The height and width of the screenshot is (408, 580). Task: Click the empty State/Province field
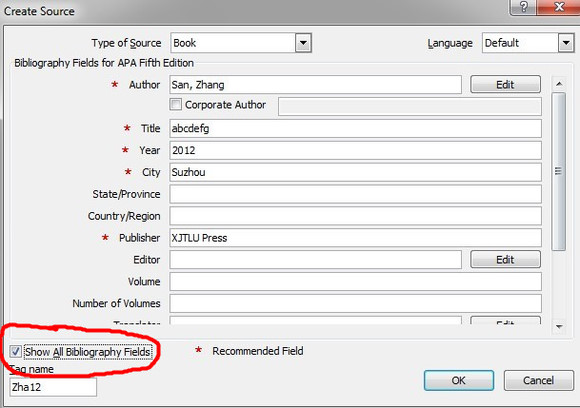355,194
